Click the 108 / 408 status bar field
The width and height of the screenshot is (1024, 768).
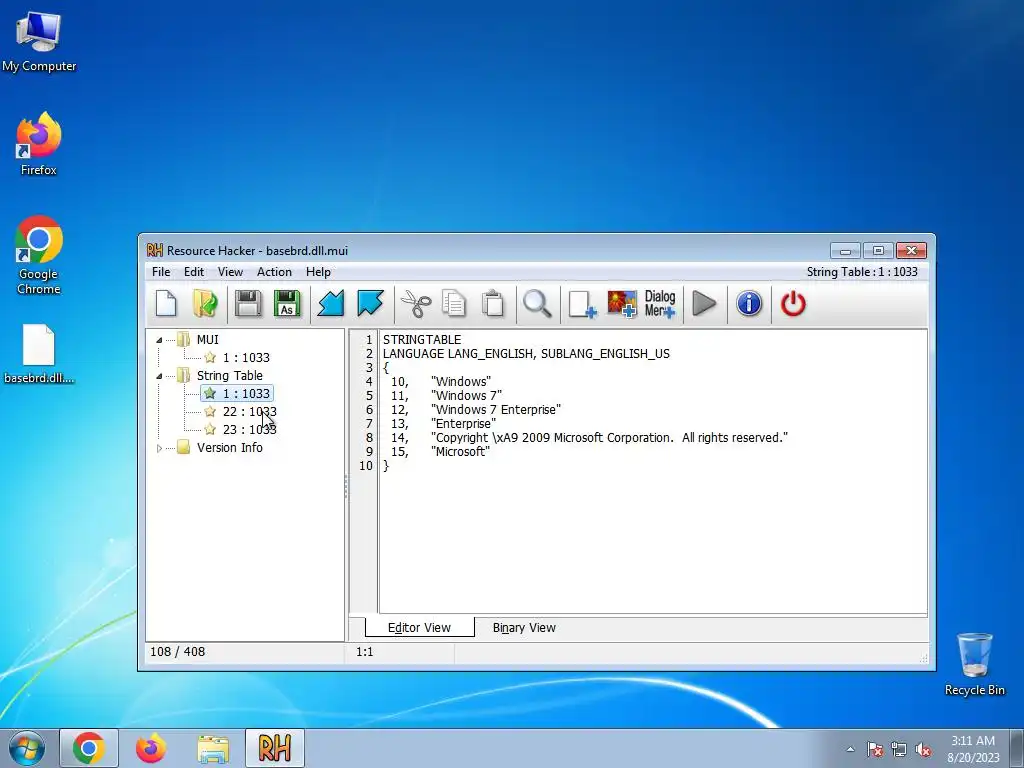[x=244, y=652]
